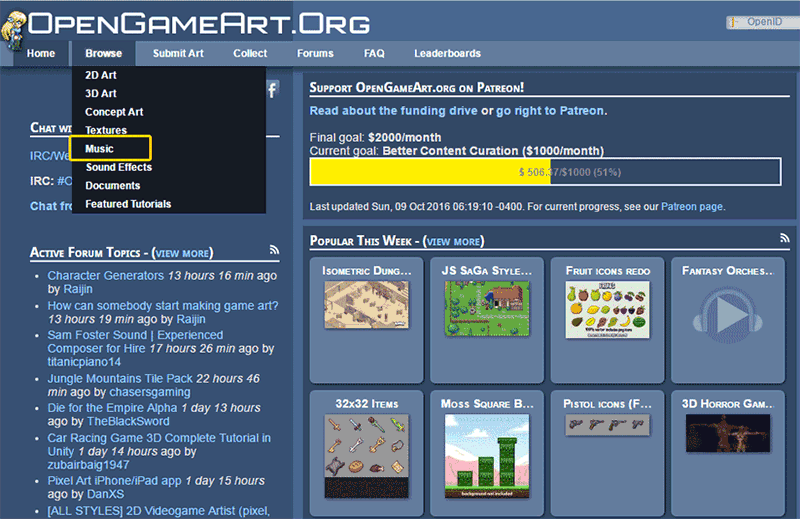Open 'Pixel Art iPhone/iPad app' topic
The height and width of the screenshot is (519, 800).
114,481
